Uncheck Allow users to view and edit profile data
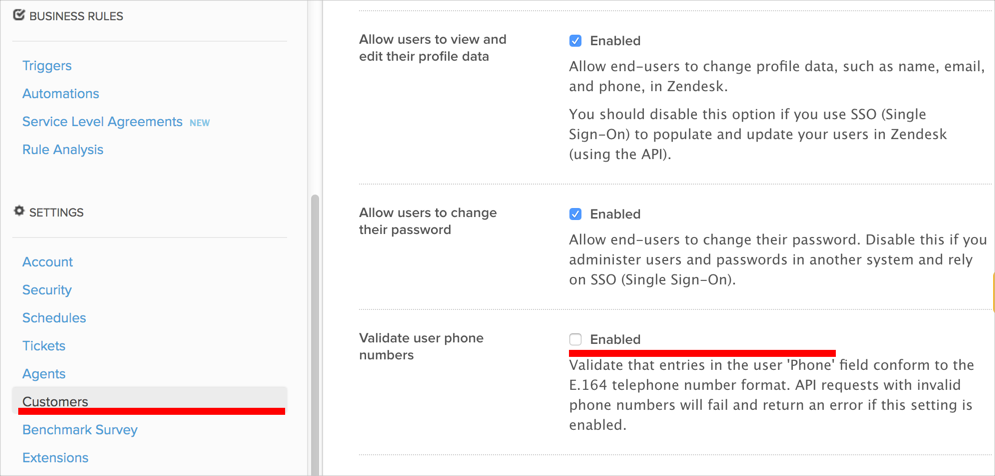 tap(576, 41)
